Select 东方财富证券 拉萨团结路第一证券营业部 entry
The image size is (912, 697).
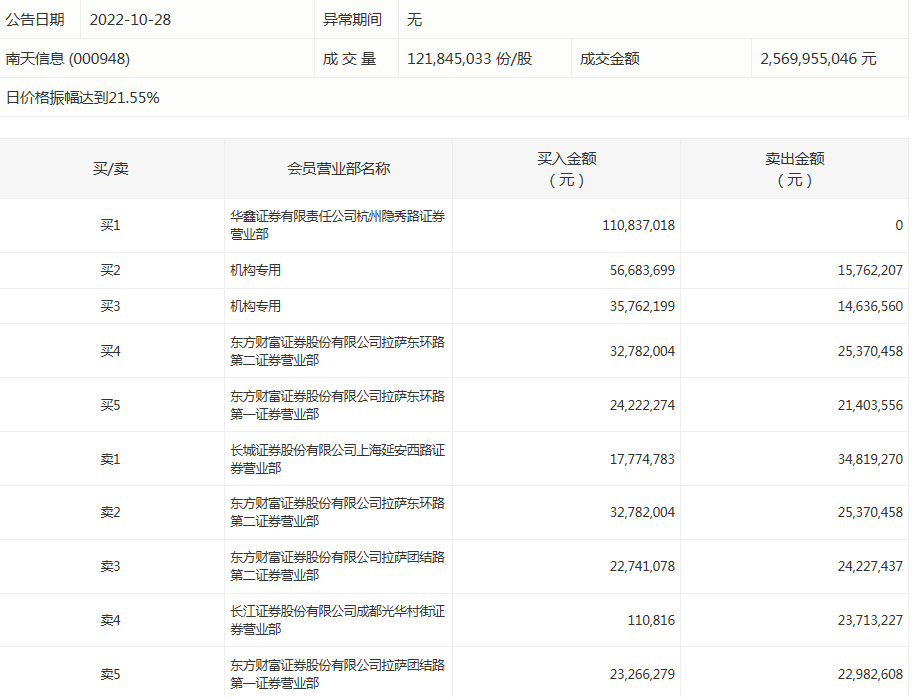(337, 674)
